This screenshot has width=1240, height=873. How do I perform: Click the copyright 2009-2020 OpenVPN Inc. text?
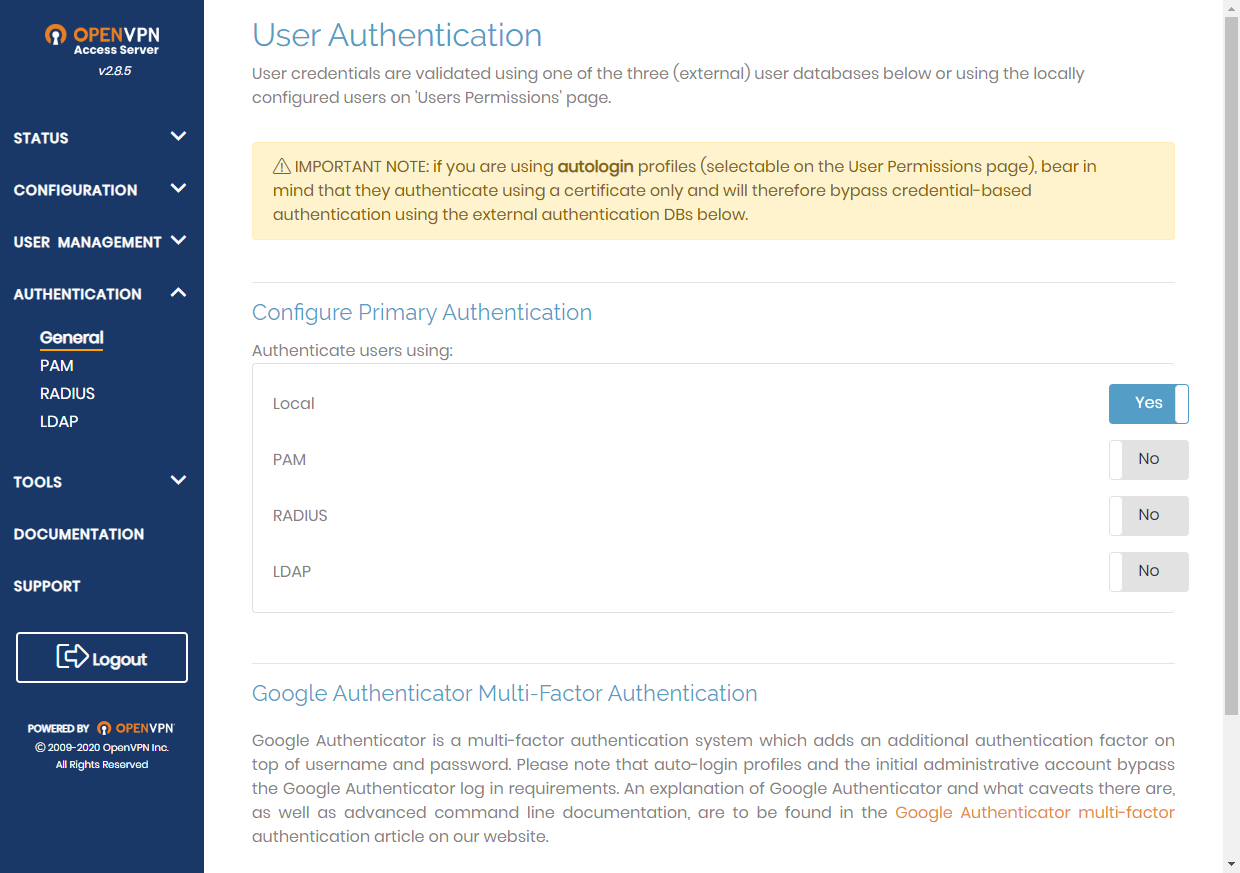point(102,747)
